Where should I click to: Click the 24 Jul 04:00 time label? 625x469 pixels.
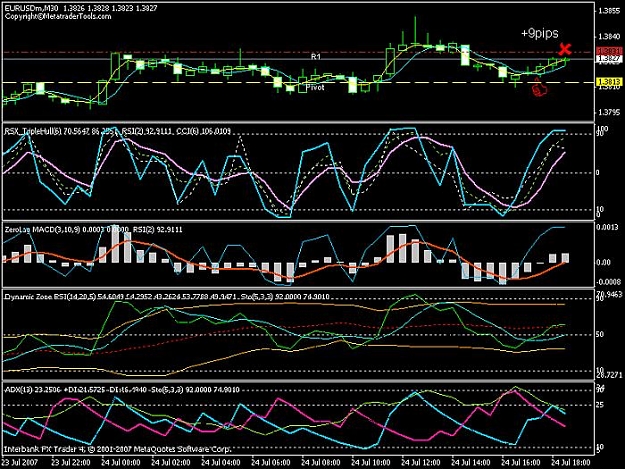[x=221, y=463]
